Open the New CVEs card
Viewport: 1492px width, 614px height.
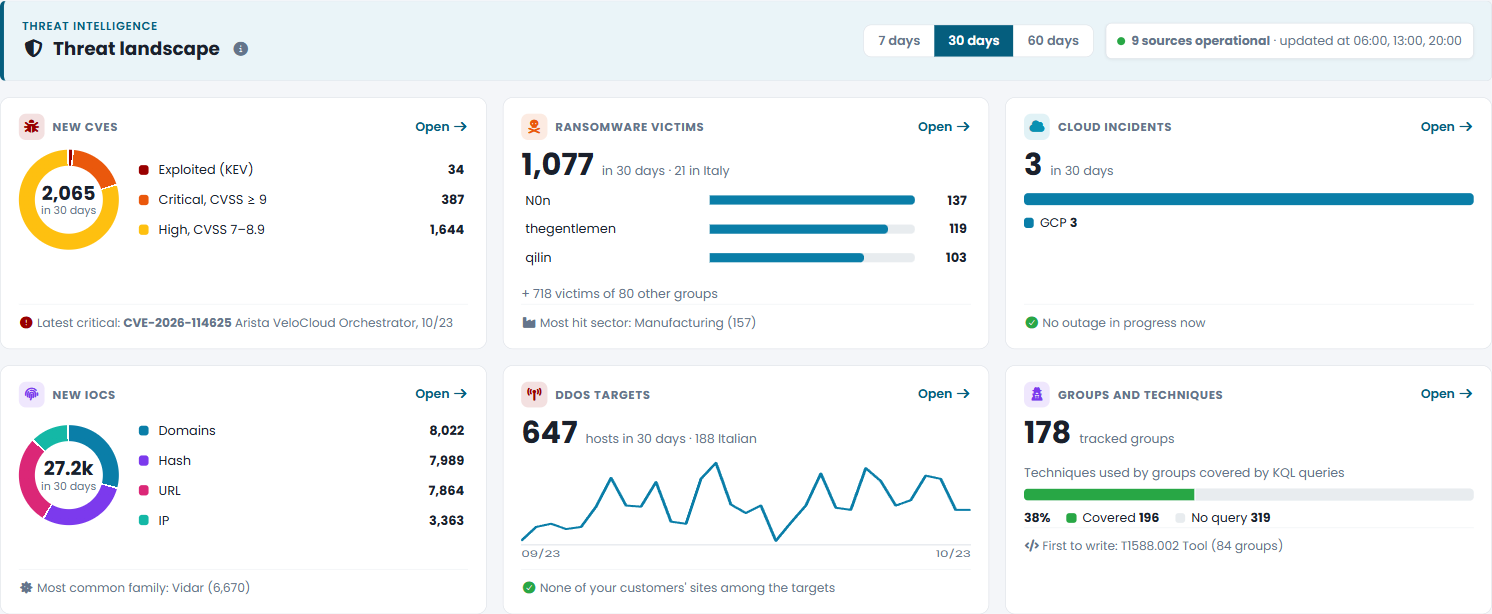[x=441, y=127]
